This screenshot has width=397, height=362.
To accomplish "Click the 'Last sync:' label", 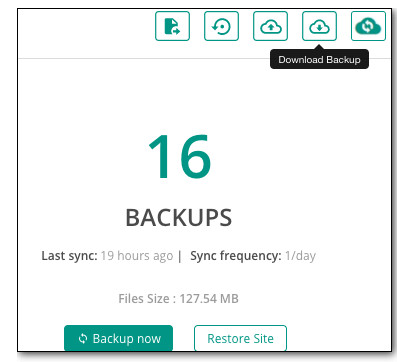I will pos(69,256).
